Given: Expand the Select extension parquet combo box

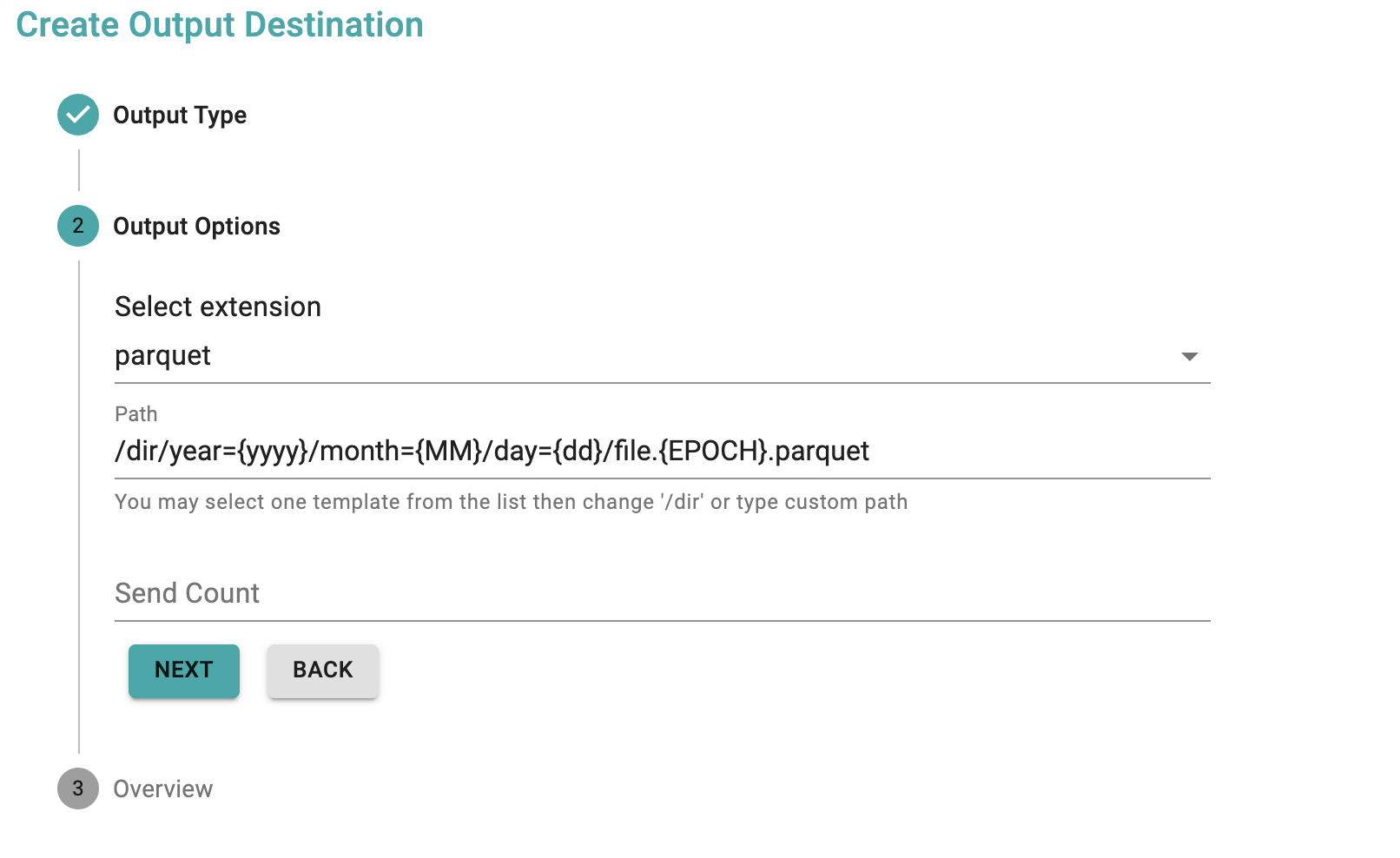Looking at the screenshot, I should pyautogui.click(x=663, y=356).
